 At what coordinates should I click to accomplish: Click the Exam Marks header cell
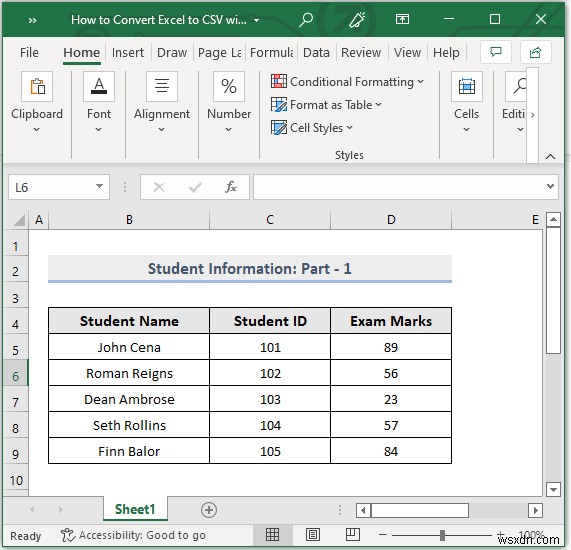coord(391,321)
